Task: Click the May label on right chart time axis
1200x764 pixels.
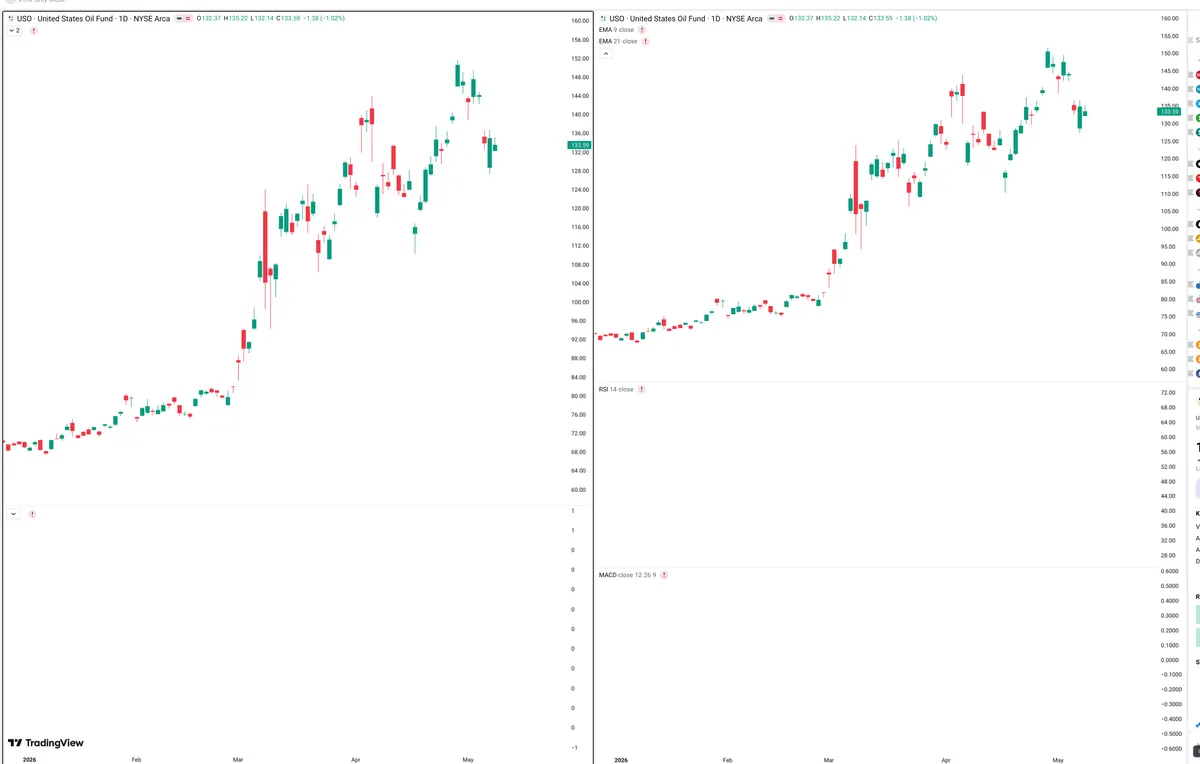Action: (1060, 760)
